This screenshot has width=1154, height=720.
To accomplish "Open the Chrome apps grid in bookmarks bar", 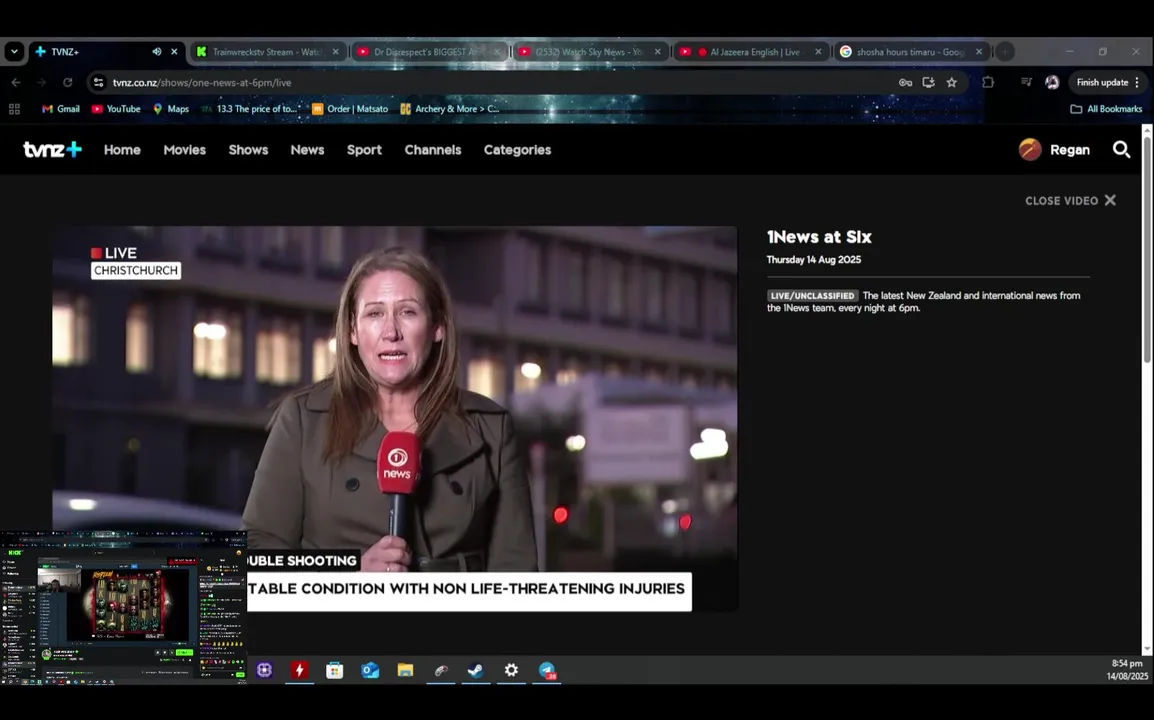I will pos(14,109).
